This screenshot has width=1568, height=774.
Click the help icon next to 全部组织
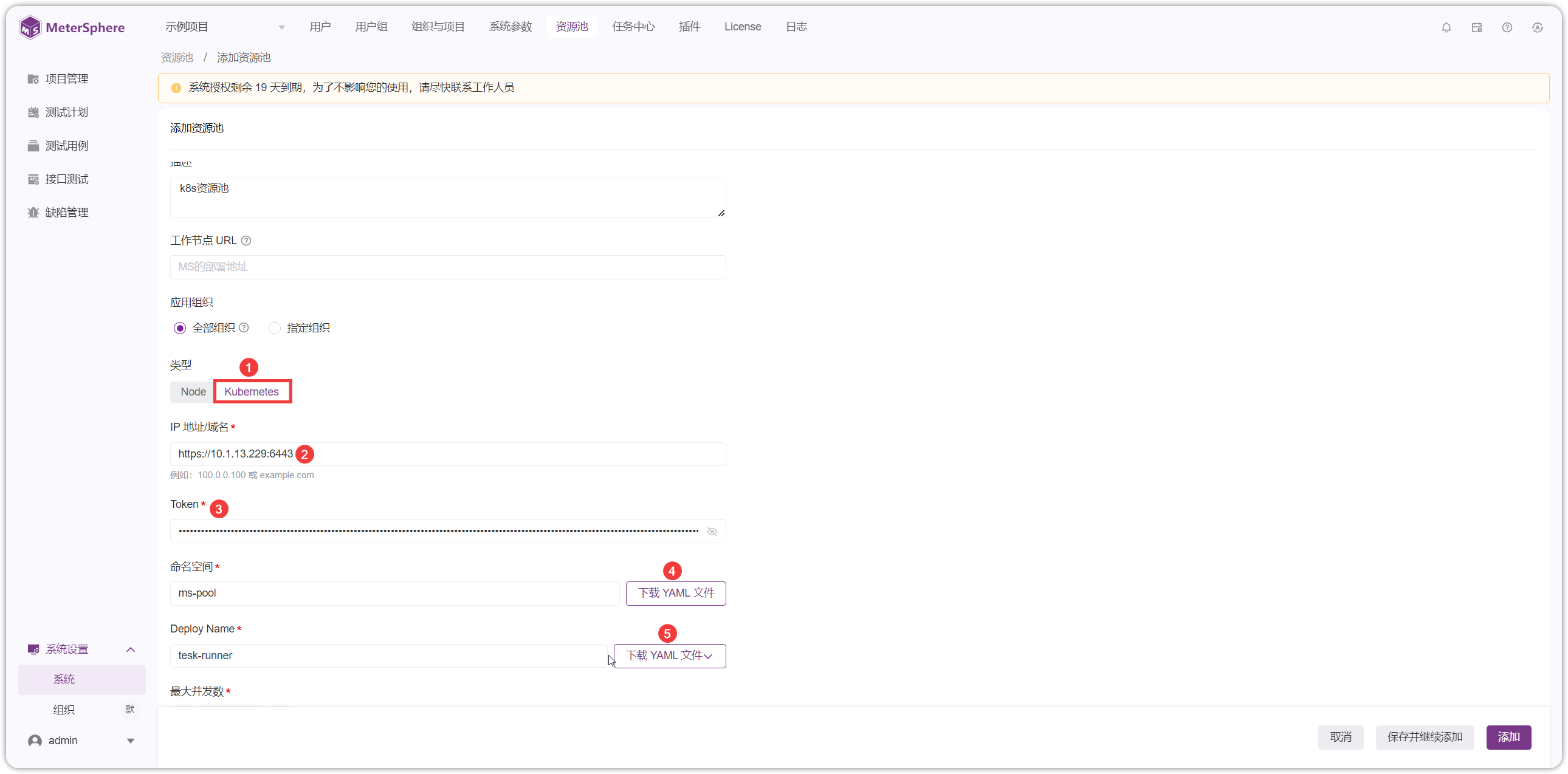pos(244,328)
